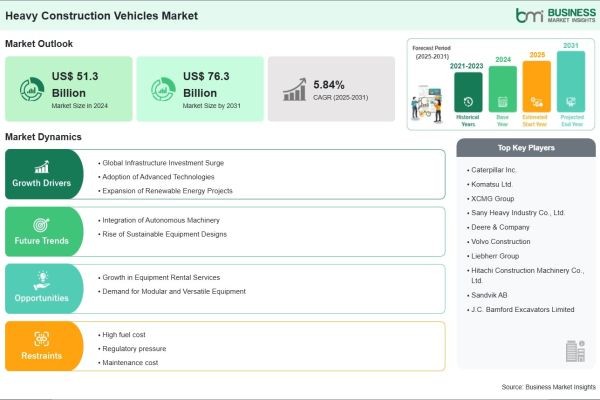Click the calendar icon in the 2024 bar
The height and width of the screenshot is (400, 600).
502,102
